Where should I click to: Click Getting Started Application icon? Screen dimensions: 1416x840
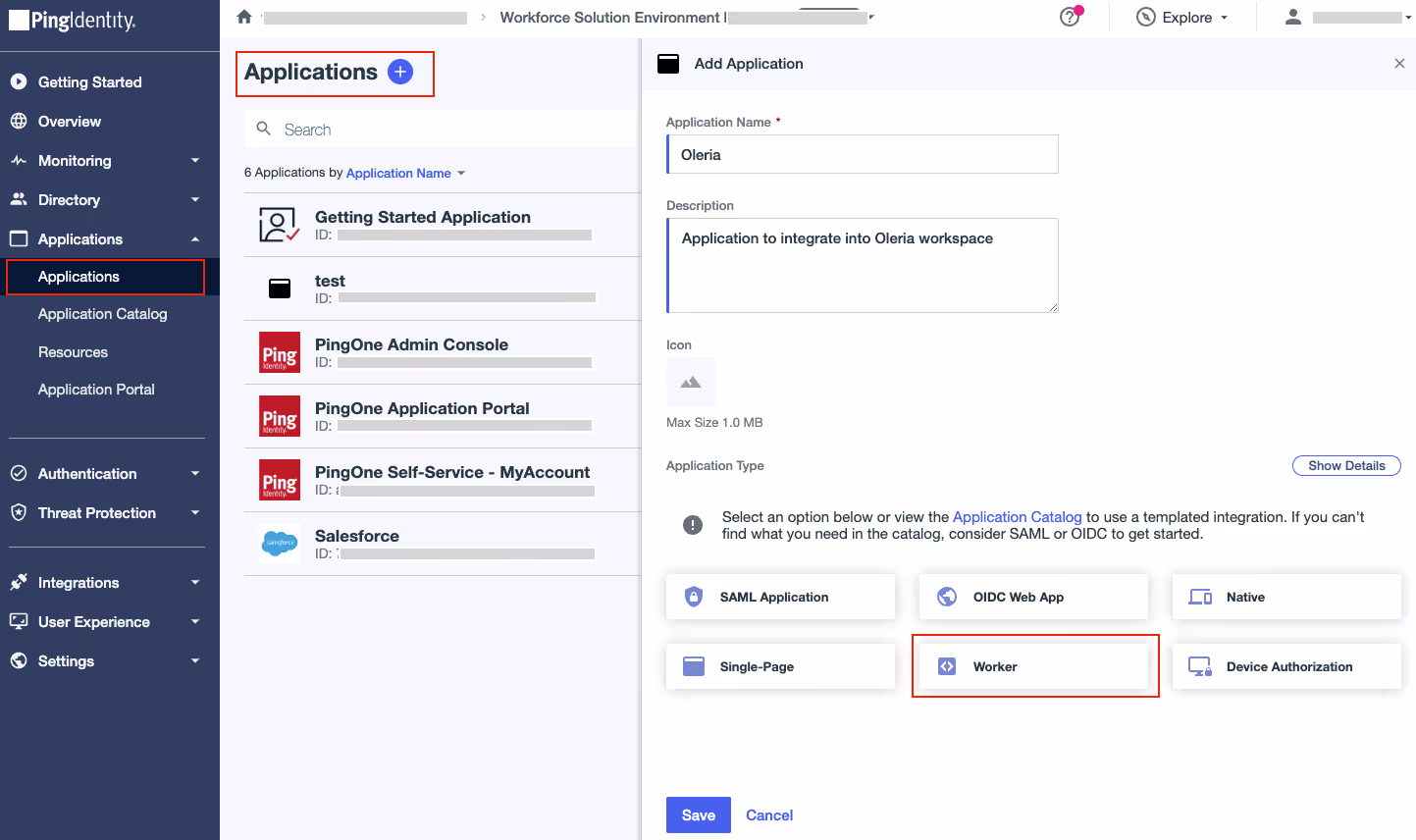pyautogui.click(x=279, y=225)
